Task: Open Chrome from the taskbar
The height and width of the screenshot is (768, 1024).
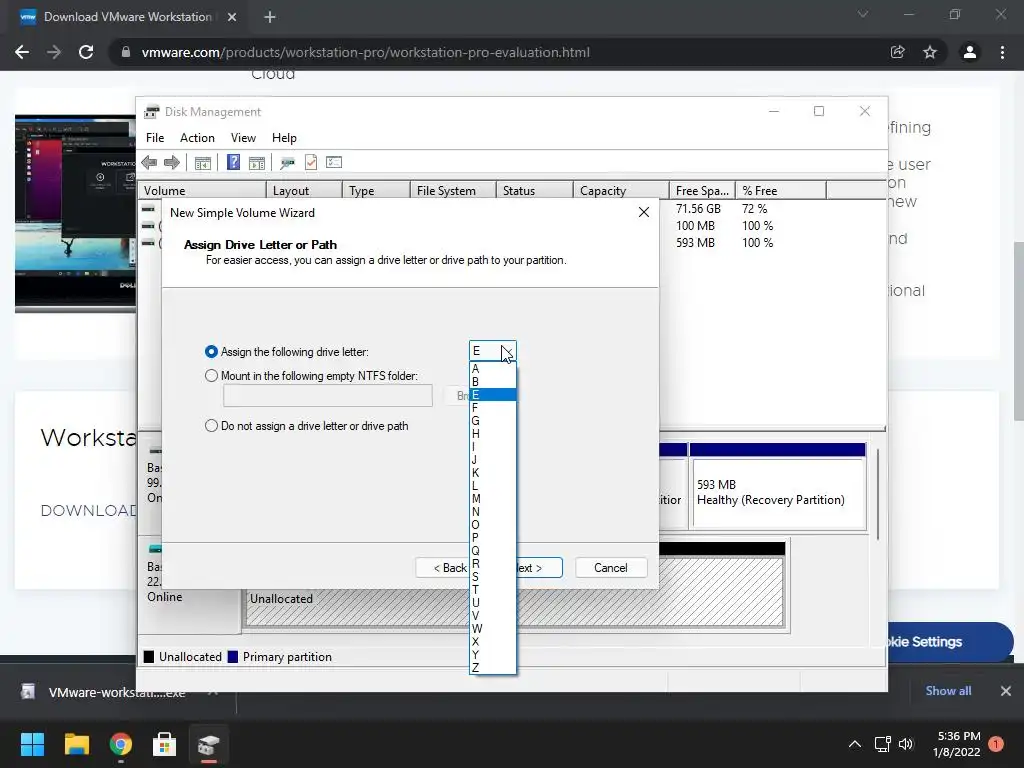Action: [121, 744]
